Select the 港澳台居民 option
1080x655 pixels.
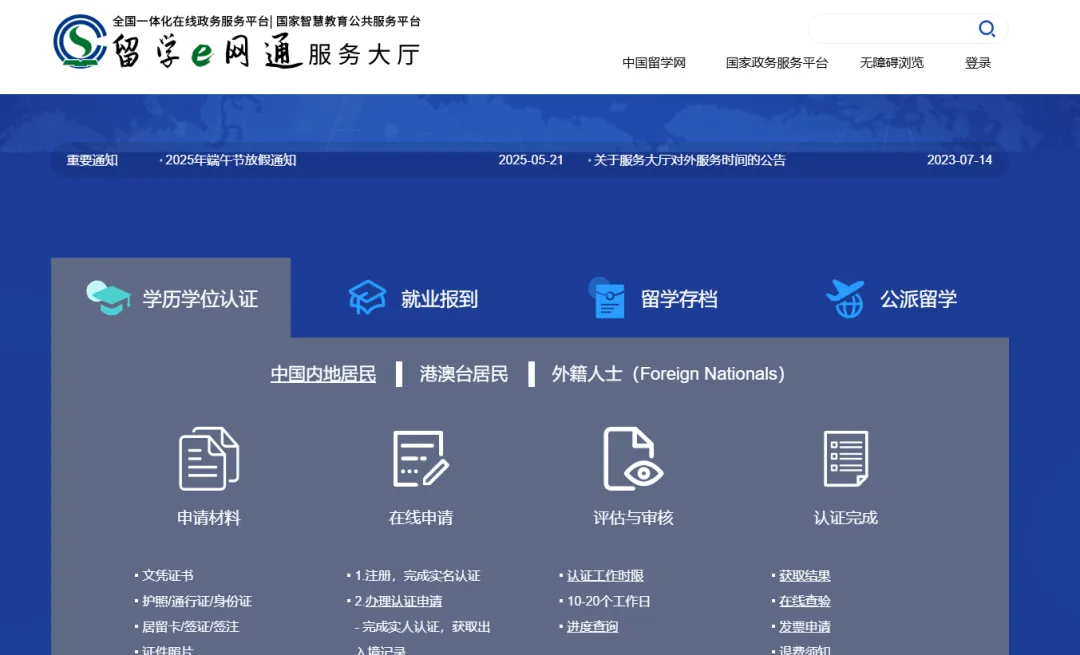[463, 374]
